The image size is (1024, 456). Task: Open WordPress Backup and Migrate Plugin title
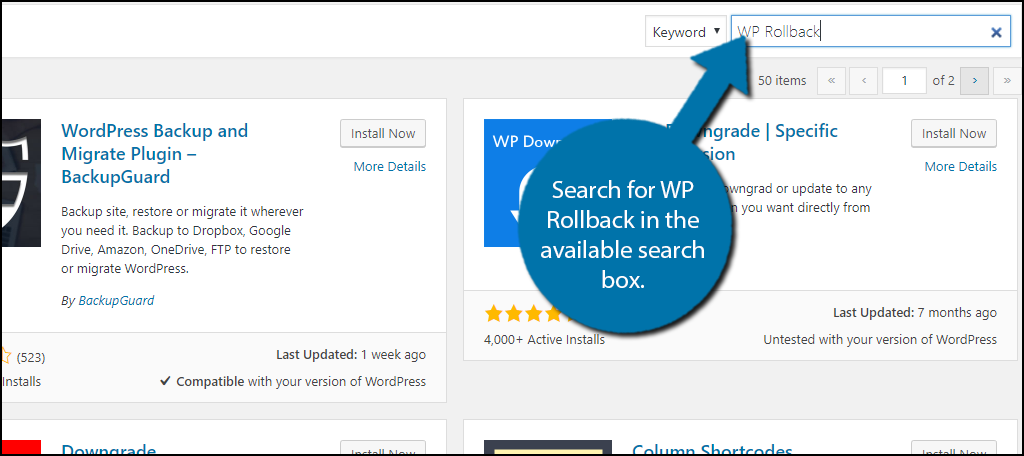point(154,154)
